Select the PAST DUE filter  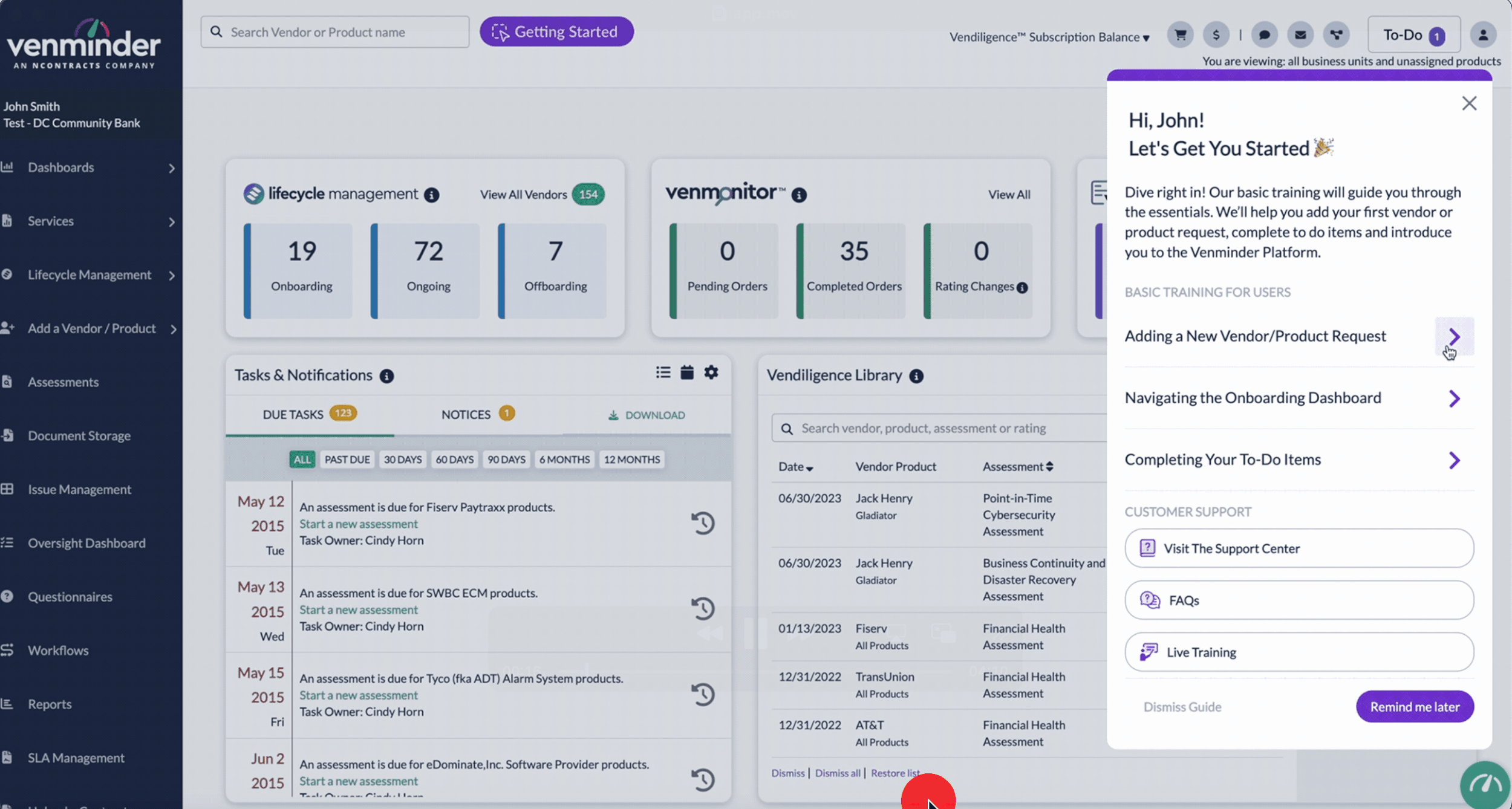pyautogui.click(x=347, y=460)
